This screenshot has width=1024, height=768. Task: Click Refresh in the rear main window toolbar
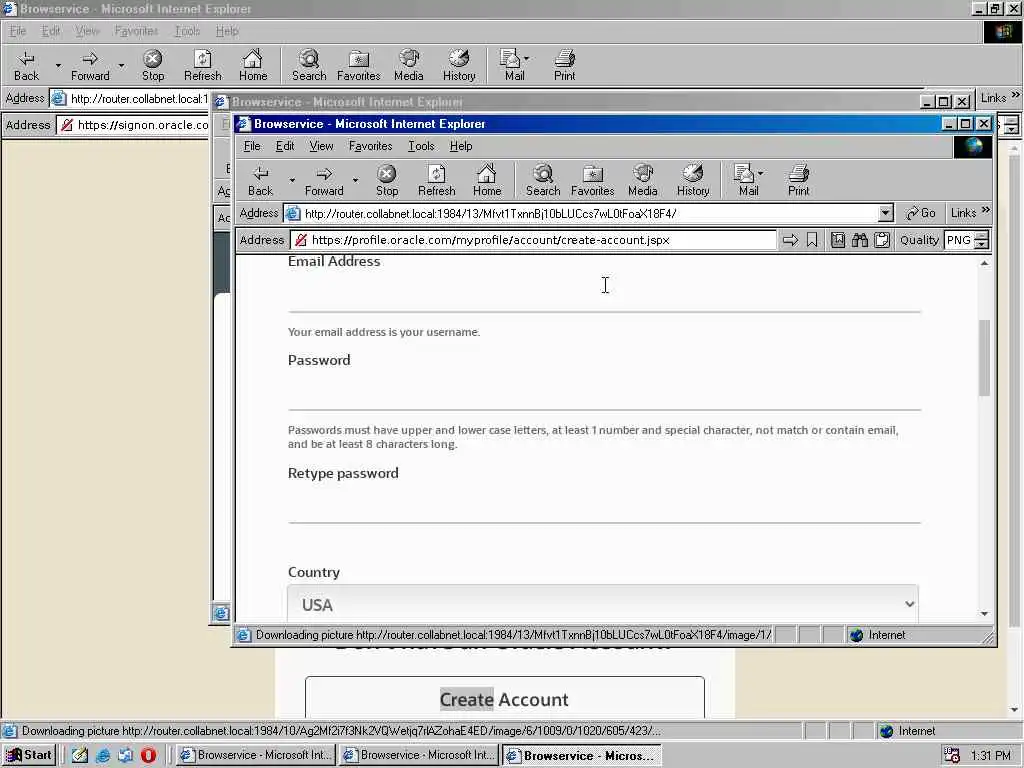tap(202, 65)
